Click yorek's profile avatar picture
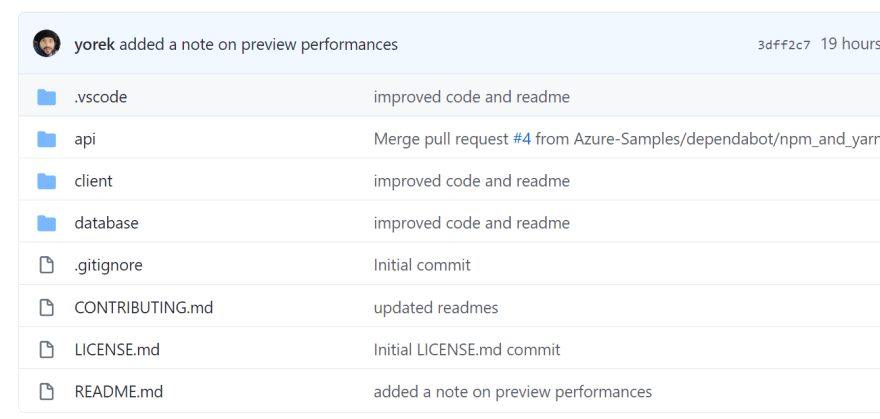The width and height of the screenshot is (880, 419). coord(47,44)
